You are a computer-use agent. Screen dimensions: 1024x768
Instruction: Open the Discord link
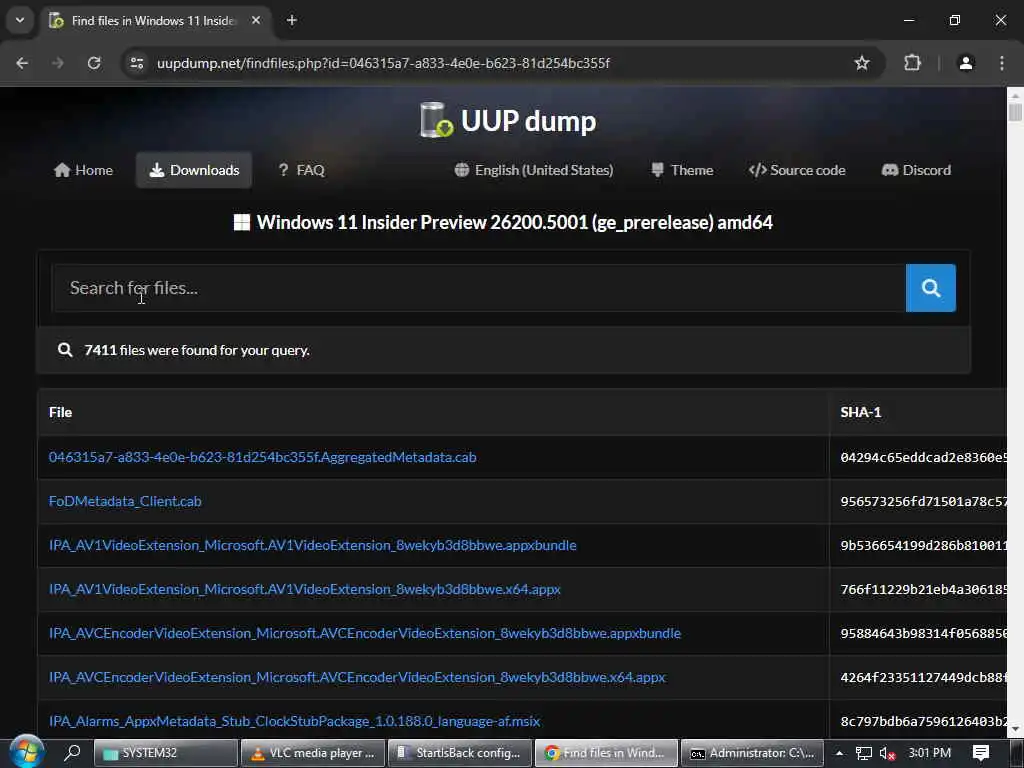pos(916,170)
